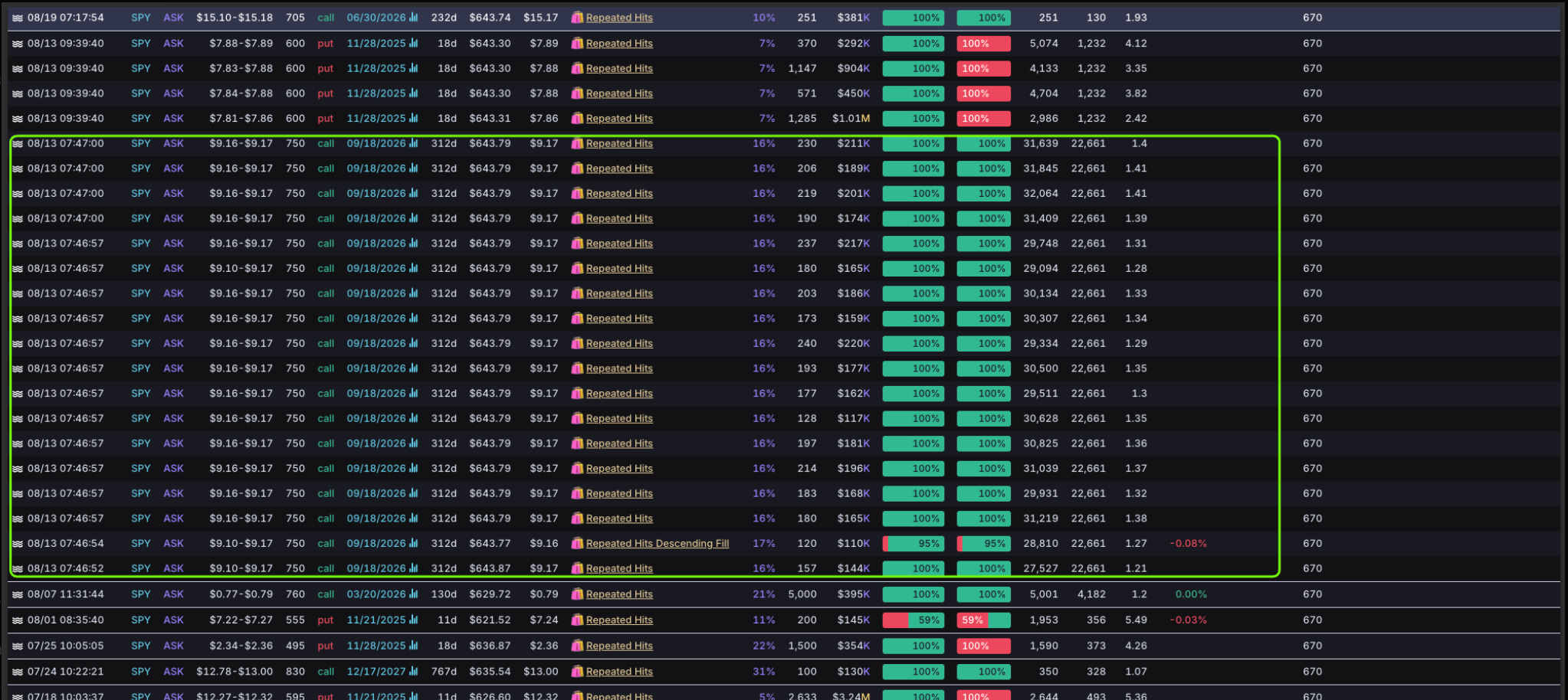Click the 5.49 ratio value

coord(1136,620)
